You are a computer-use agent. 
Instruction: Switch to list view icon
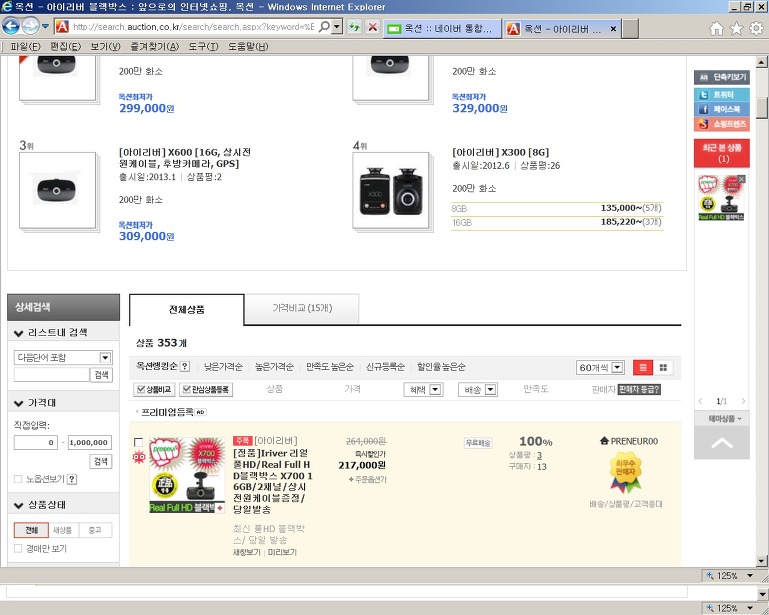(643, 367)
